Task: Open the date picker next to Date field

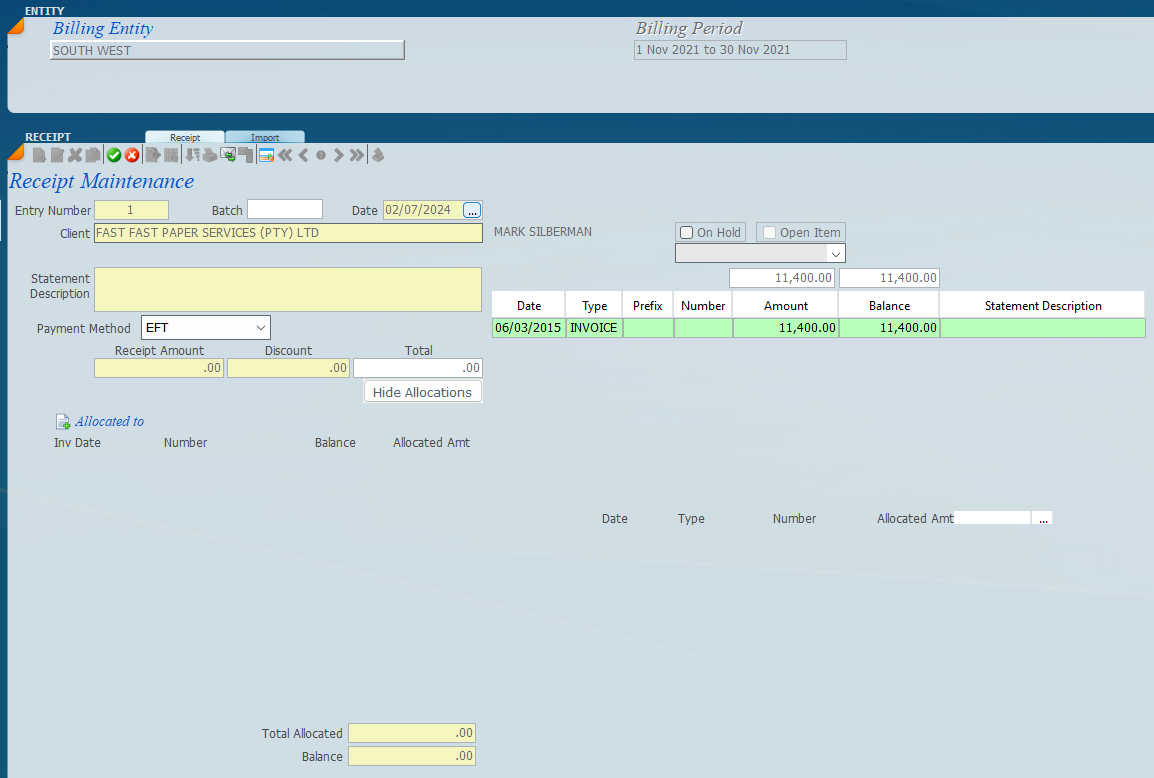Action: tap(473, 210)
